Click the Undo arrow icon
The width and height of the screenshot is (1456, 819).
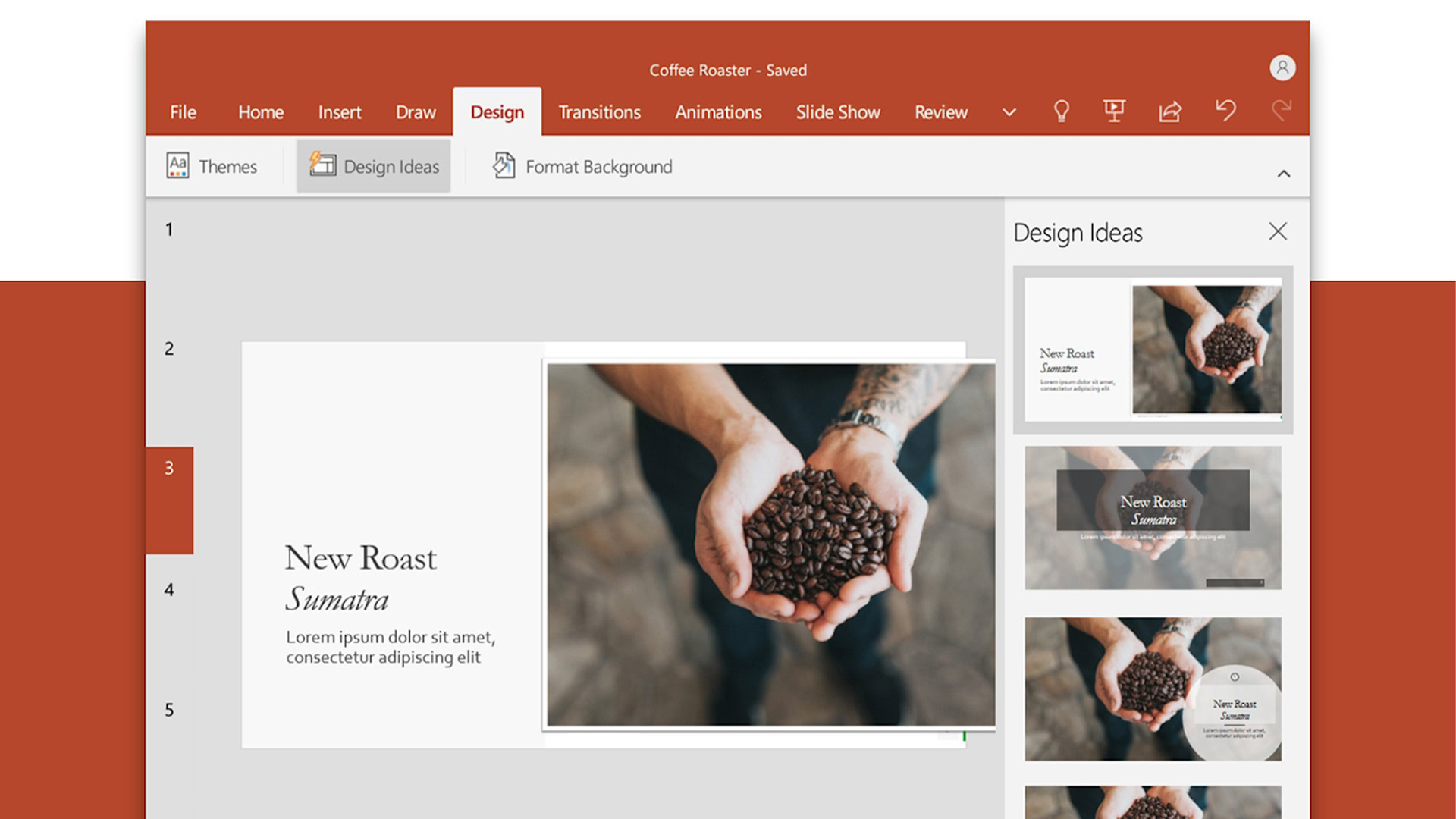[x=1225, y=111]
